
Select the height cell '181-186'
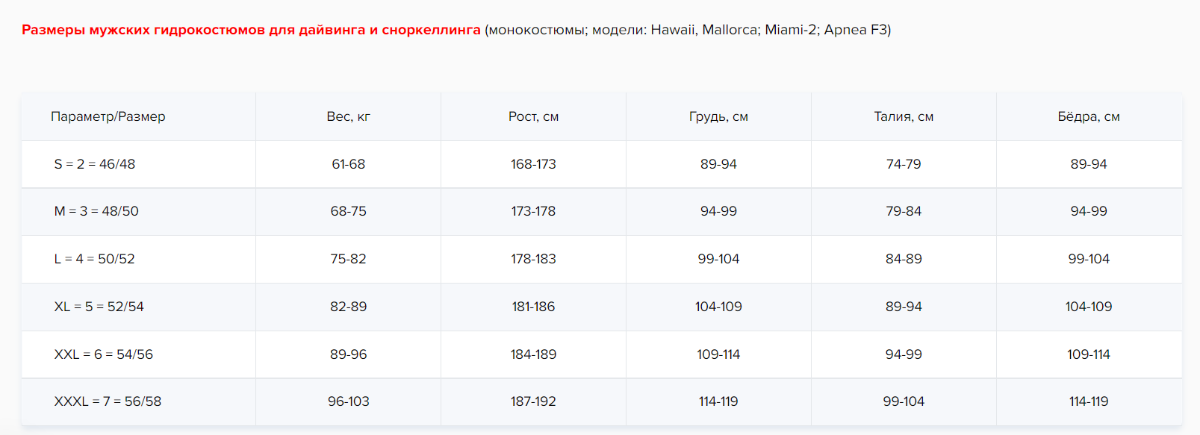click(x=533, y=306)
